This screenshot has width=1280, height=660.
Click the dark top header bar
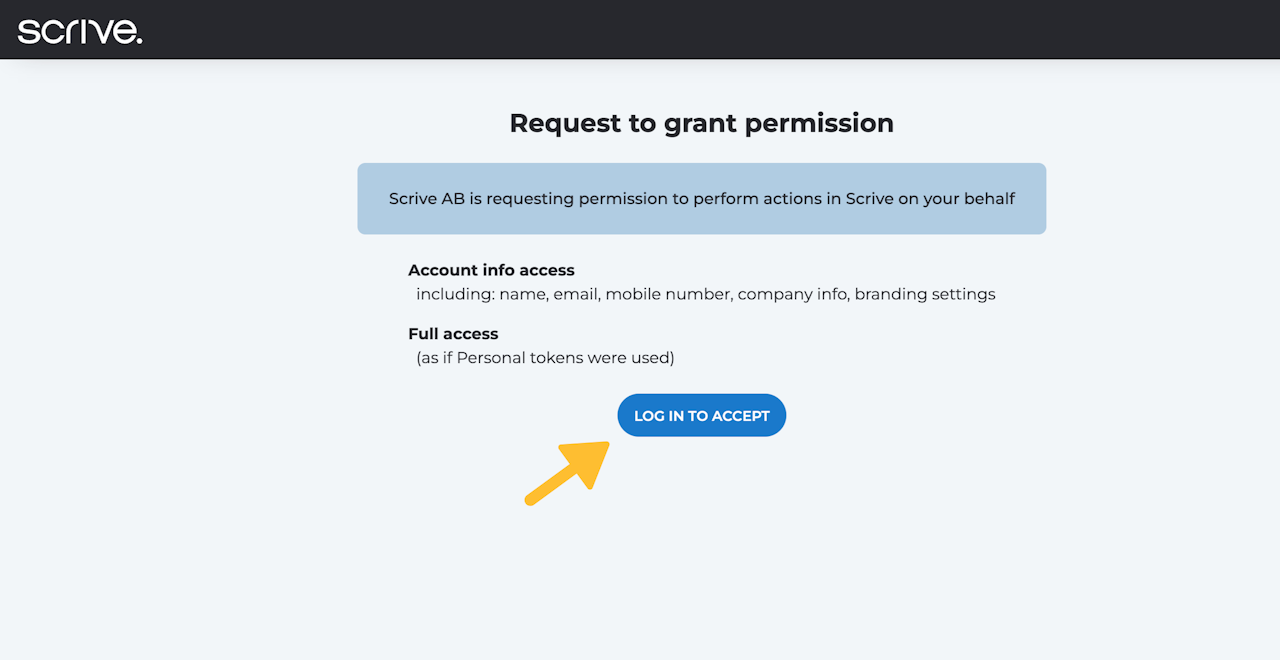click(x=700, y=30)
